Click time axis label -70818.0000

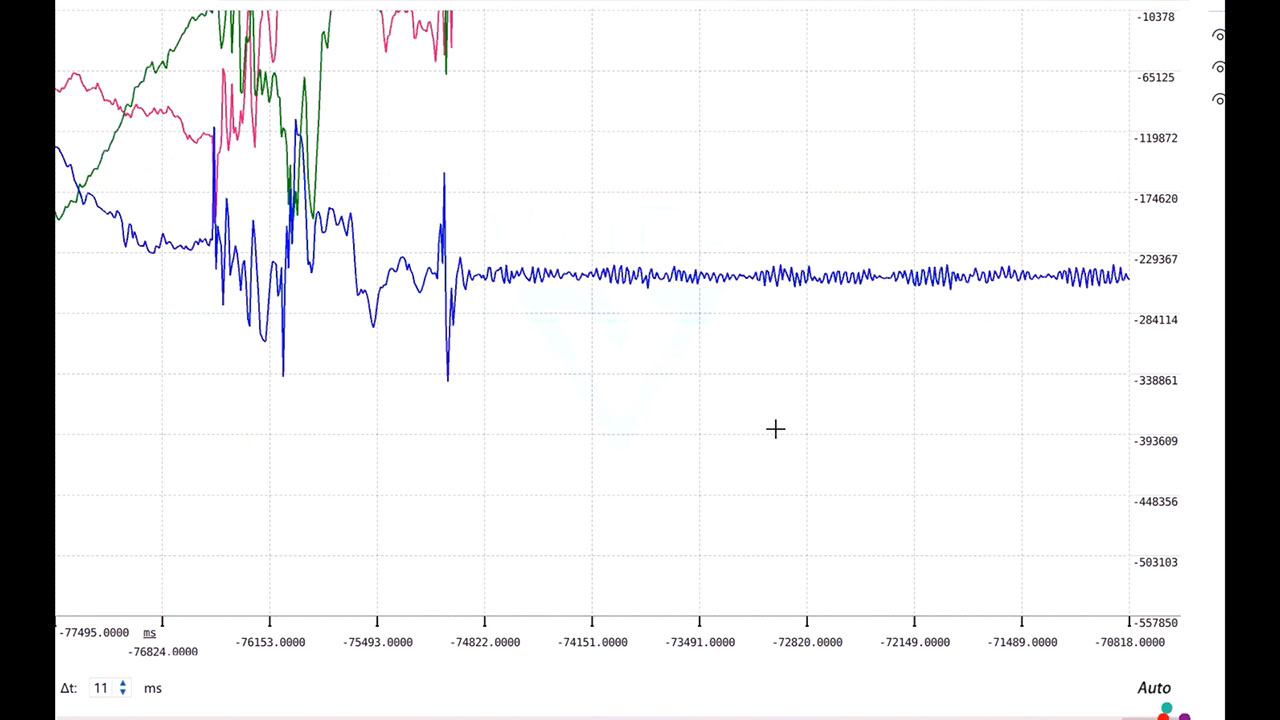(1130, 642)
